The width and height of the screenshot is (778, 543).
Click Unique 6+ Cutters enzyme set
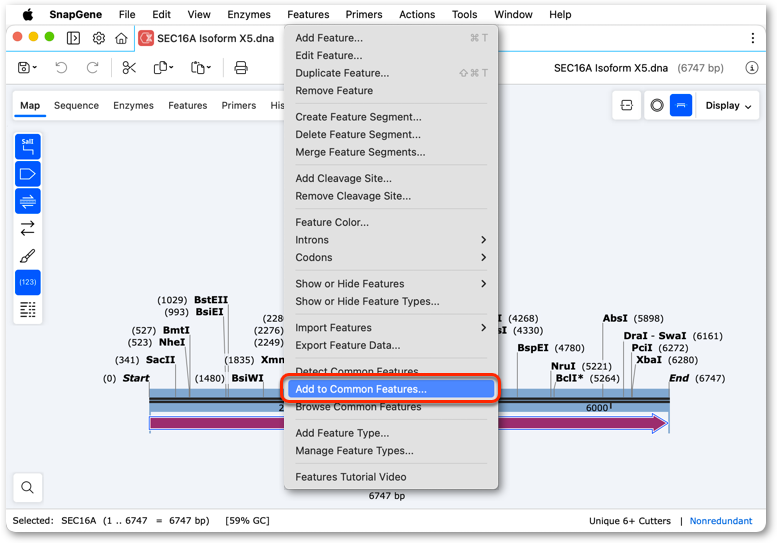630,521
